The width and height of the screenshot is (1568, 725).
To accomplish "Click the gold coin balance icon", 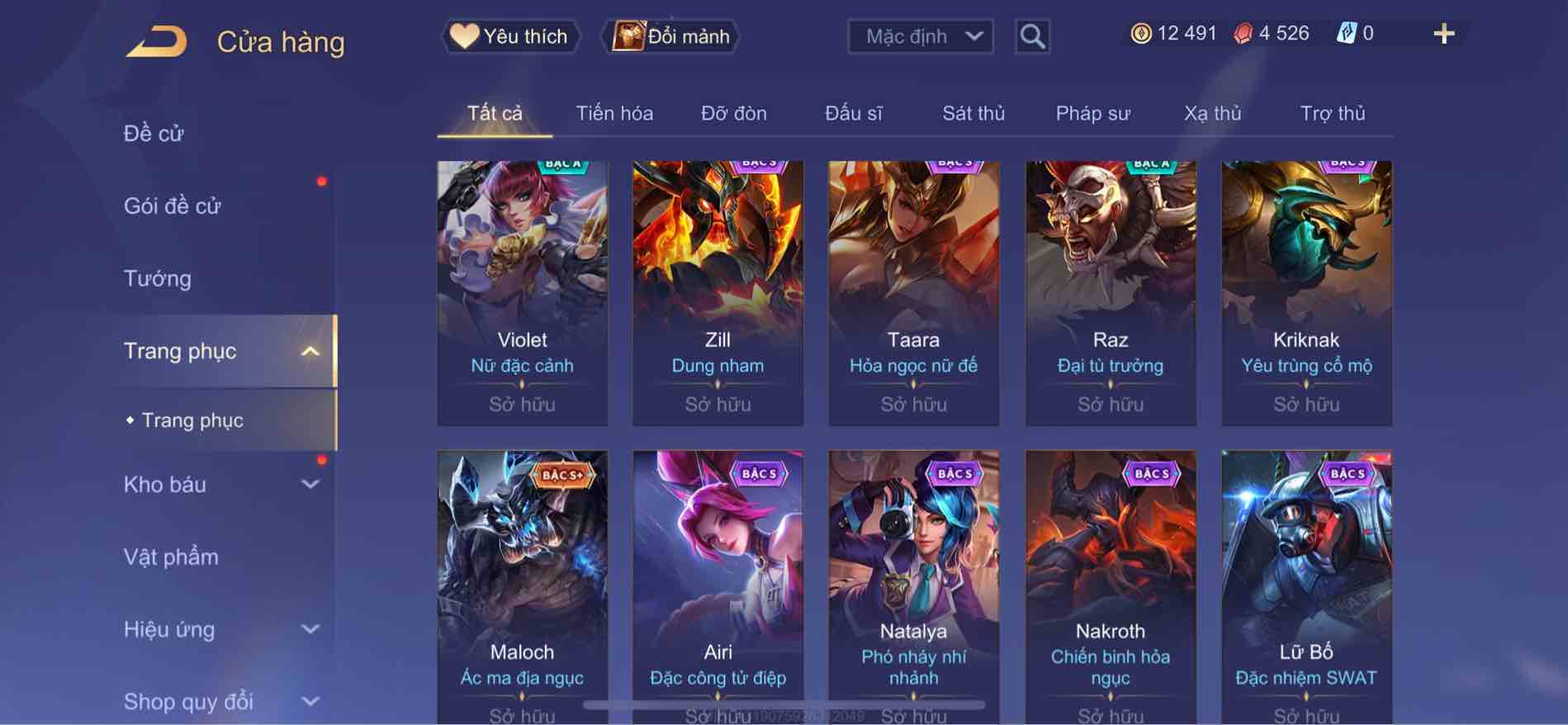I will coord(1141,34).
